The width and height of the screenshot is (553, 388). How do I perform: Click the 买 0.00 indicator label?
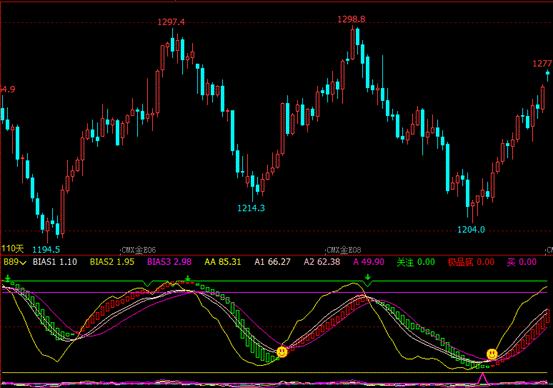click(522, 262)
